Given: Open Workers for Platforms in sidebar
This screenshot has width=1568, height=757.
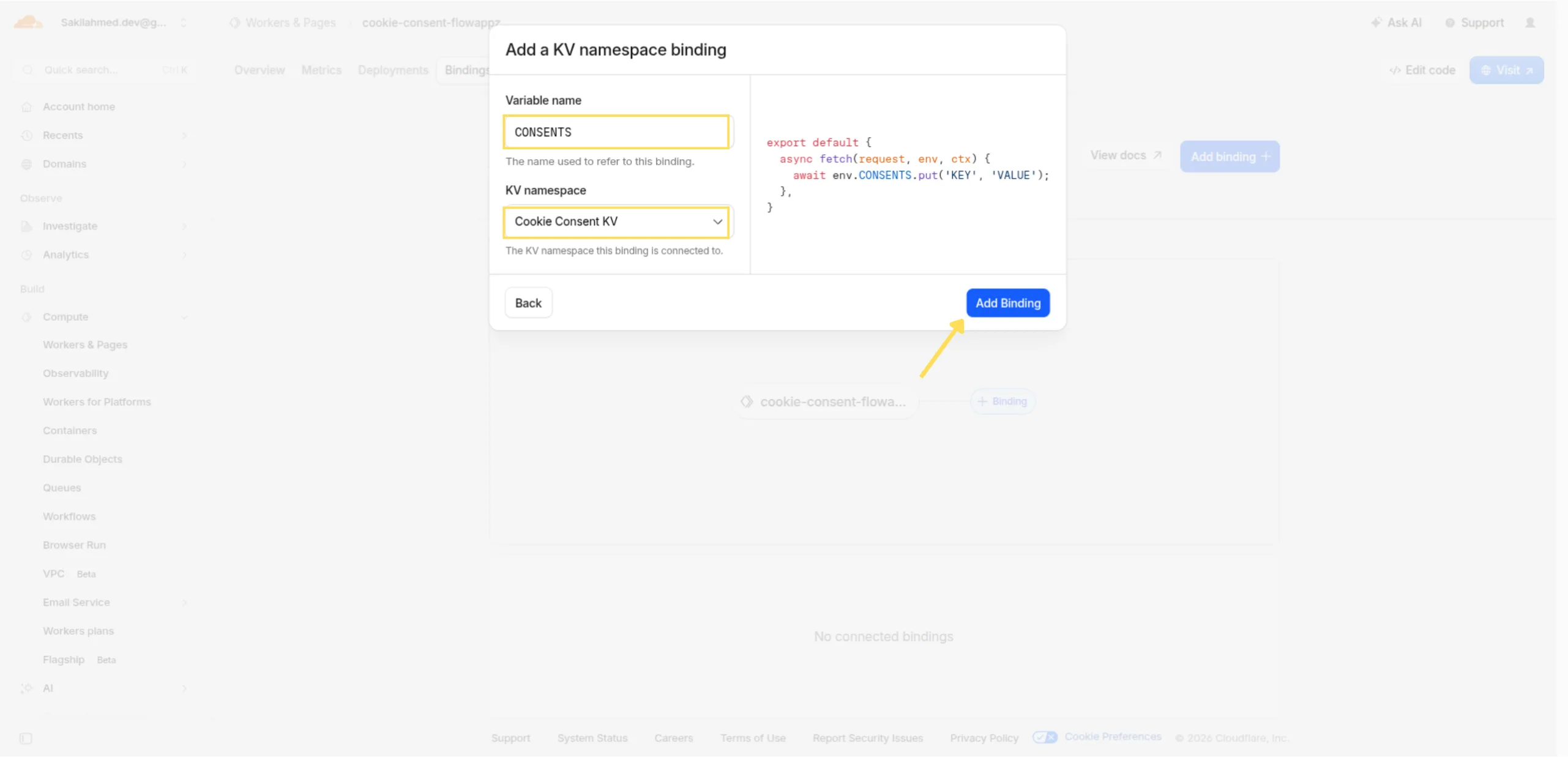Looking at the screenshot, I should click(97, 402).
